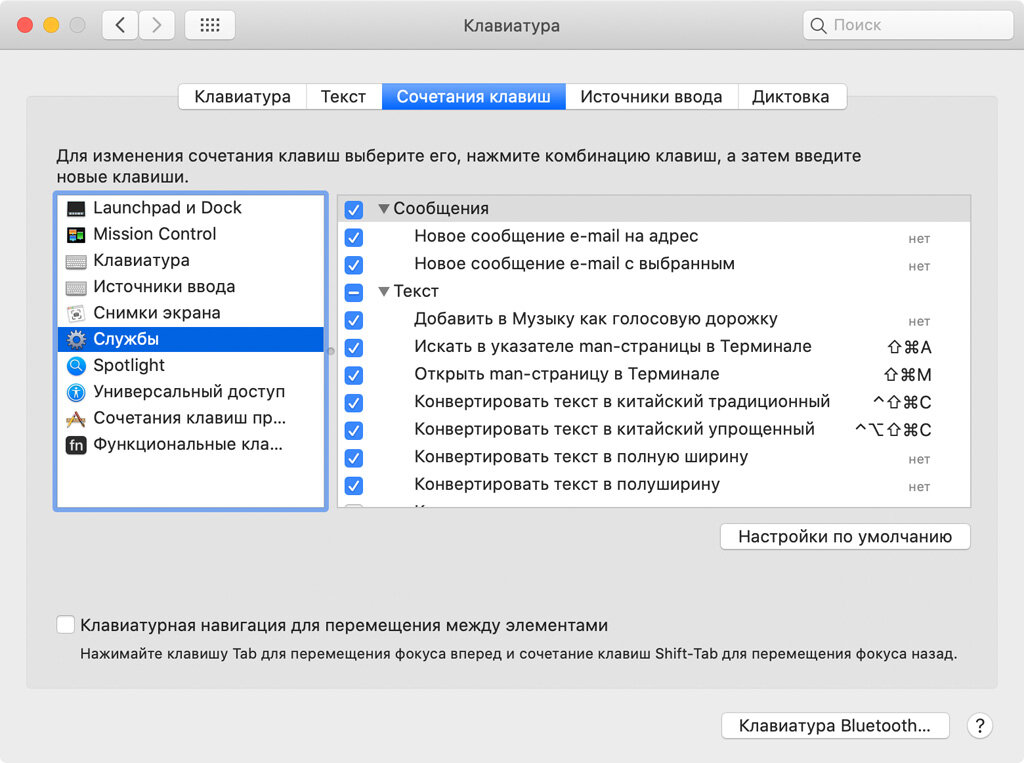The image size is (1024, 763).
Task: Enable Клавиатурная навигация для перемещения checkbox
Action: click(x=65, y=625)
